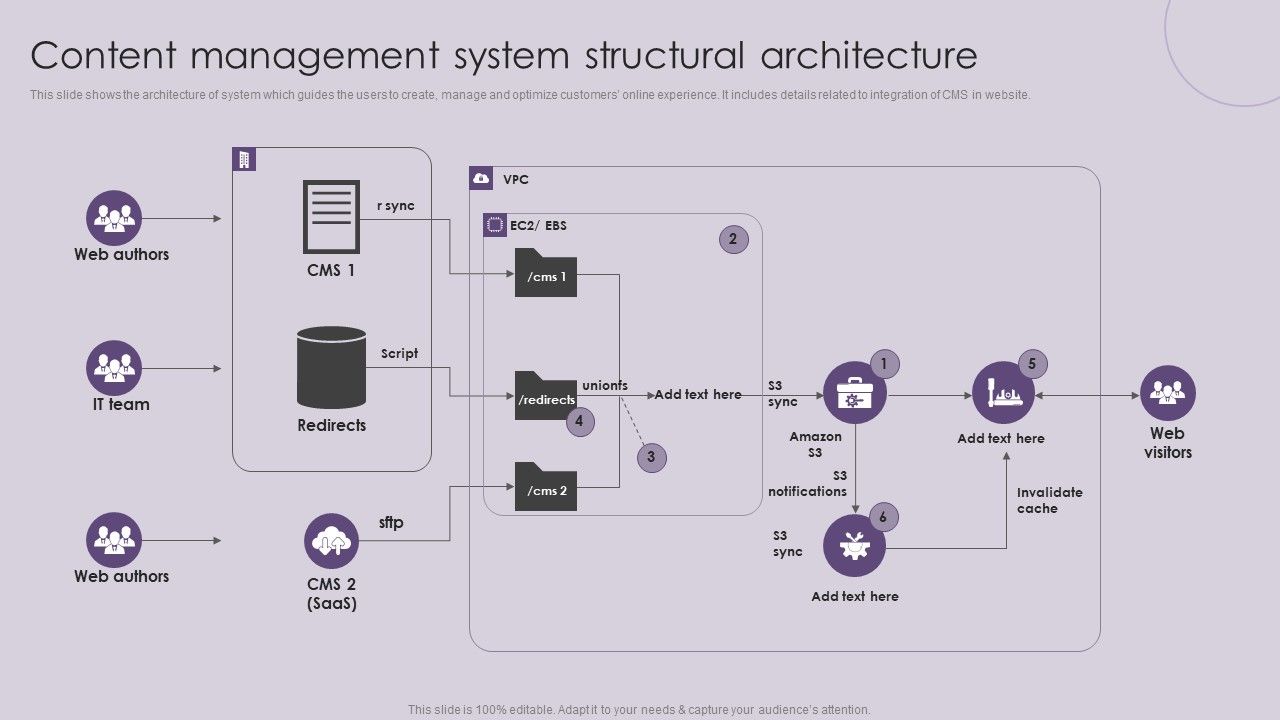The width and height of the screenshot is (1280, 720).
Task: Select the Web authors people icon at top
Action: point(113,218)
